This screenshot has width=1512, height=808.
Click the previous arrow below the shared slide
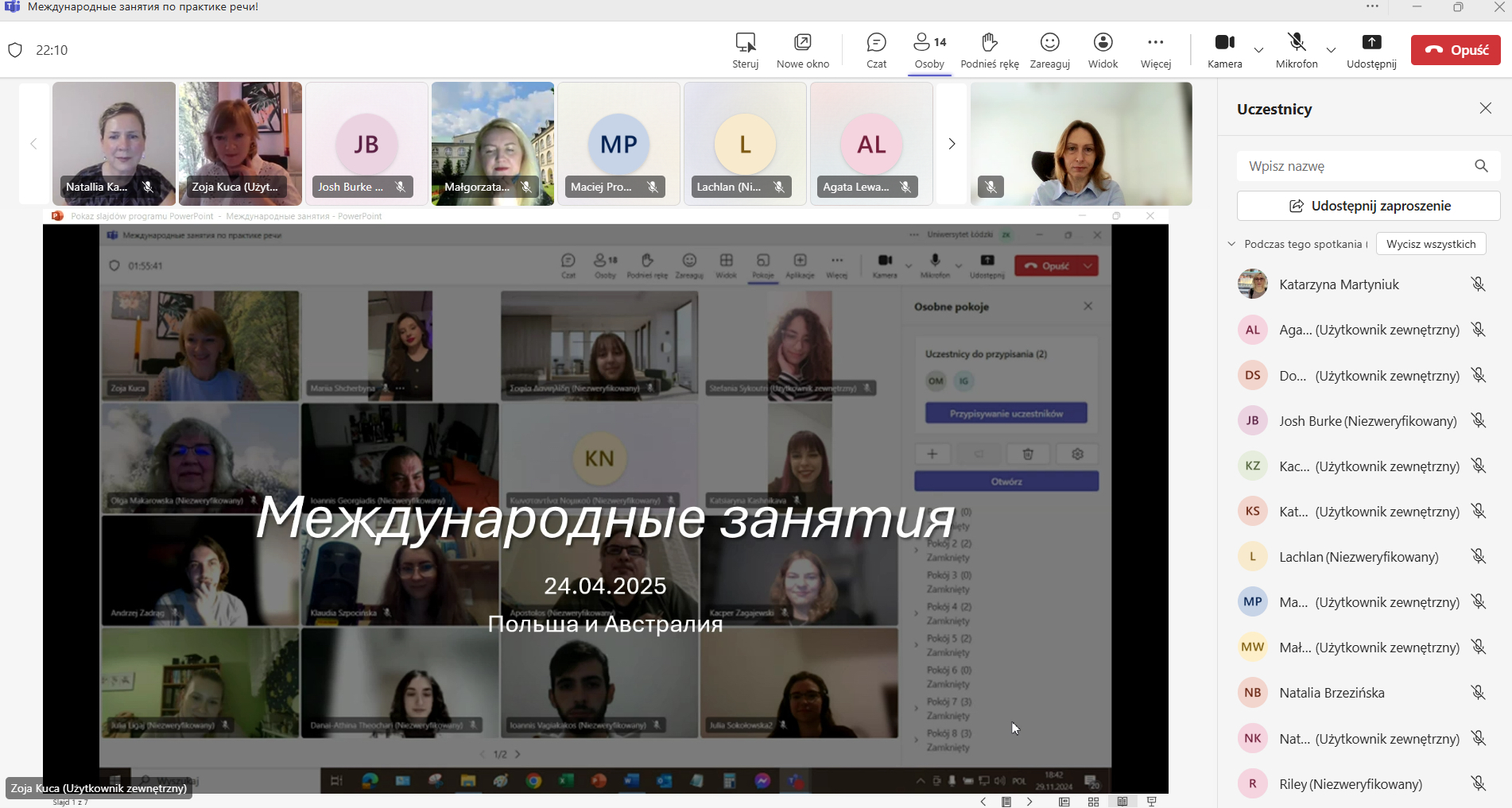[x=983, y=802]
